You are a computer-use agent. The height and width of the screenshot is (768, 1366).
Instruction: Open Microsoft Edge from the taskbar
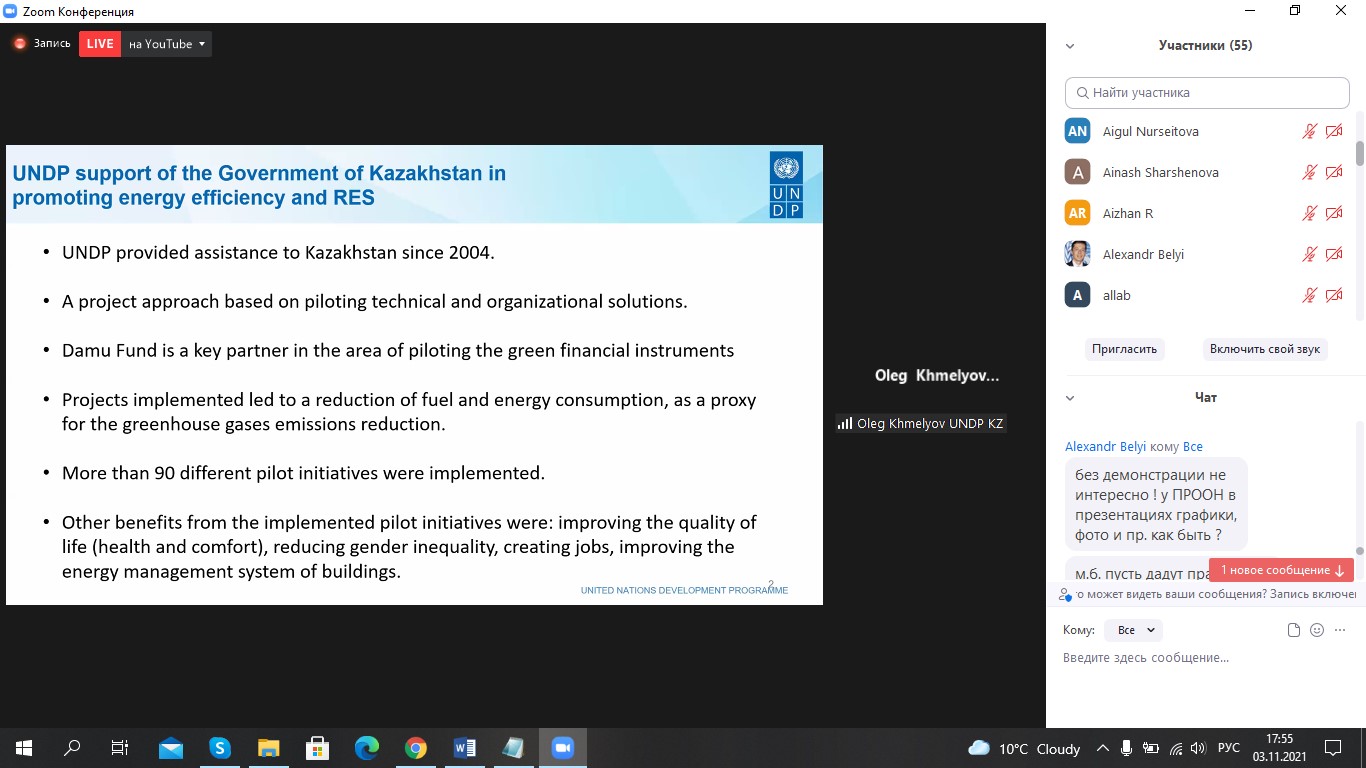tap(367, 748)
